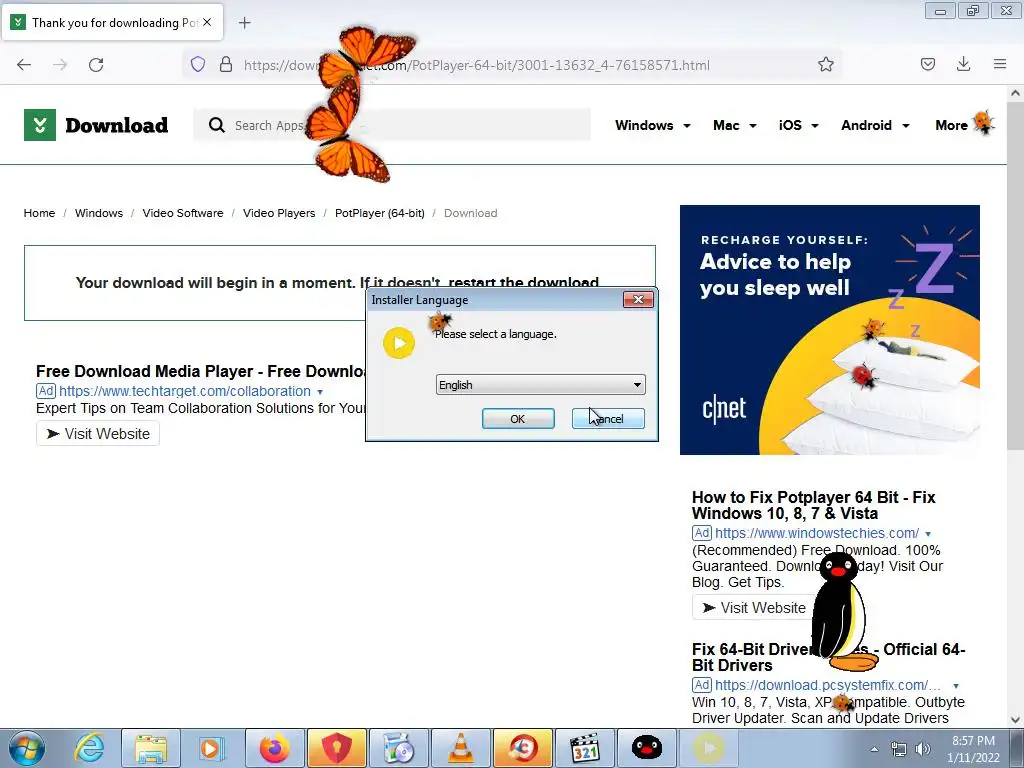Expand the techtarget ad options arrow
Viewport: 1024px width, 768px height.
[320, 392]
